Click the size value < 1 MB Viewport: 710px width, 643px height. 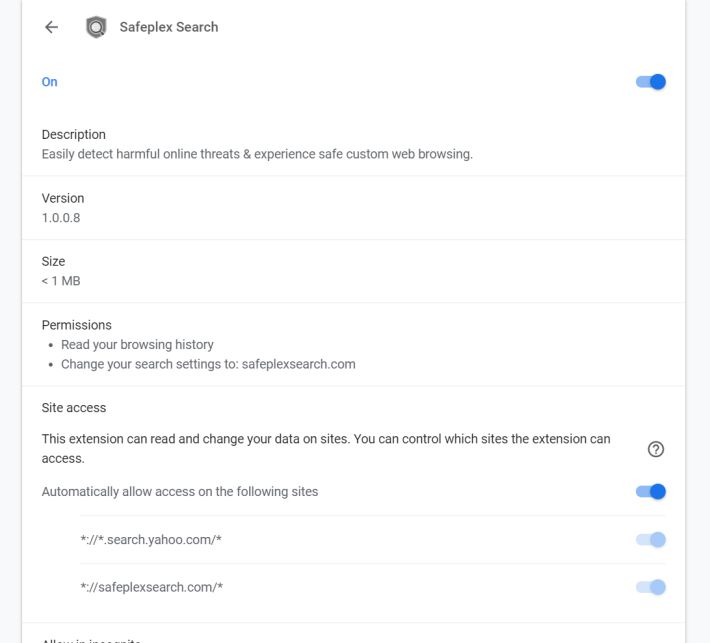pos(61,281)
